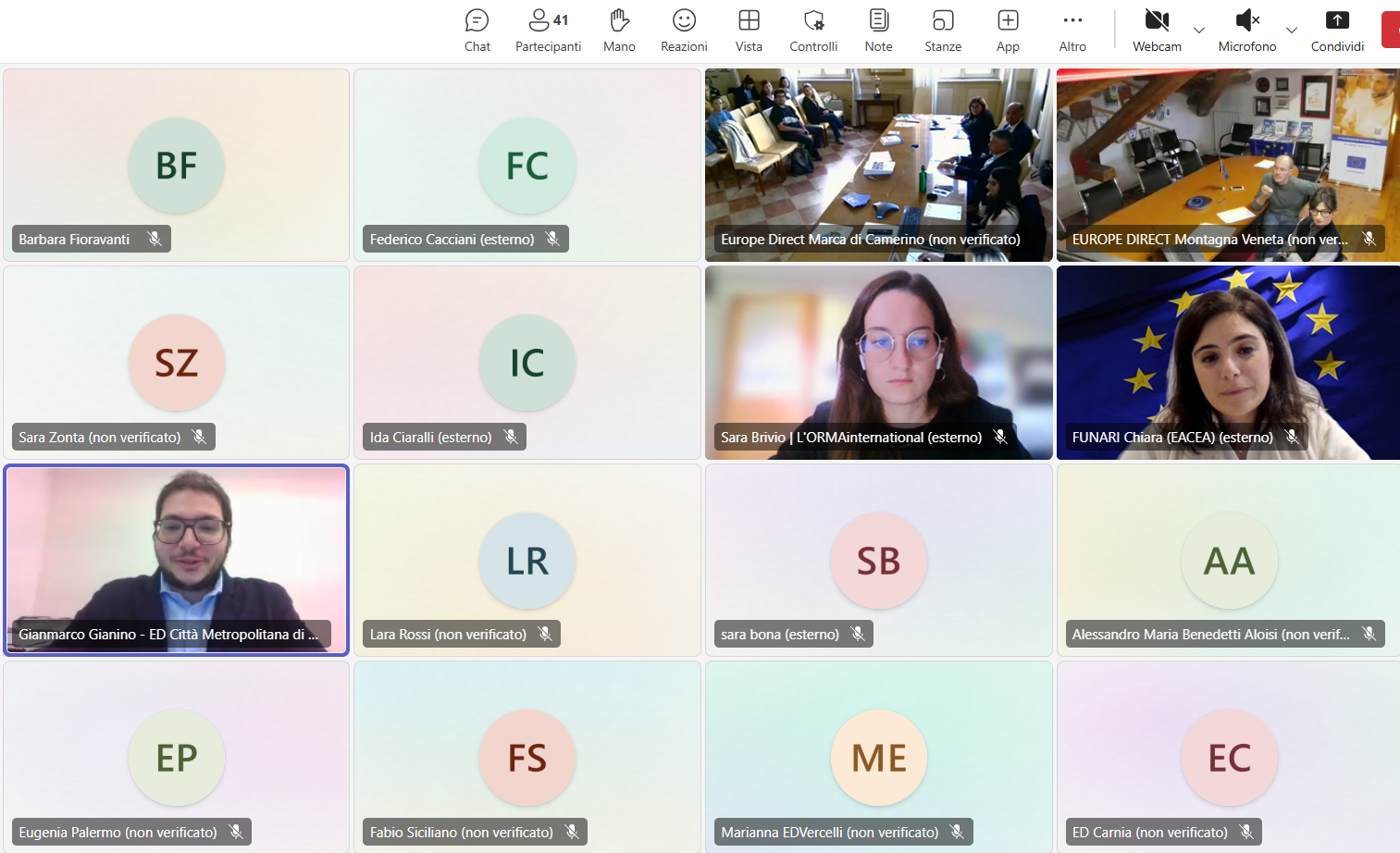Change layout via Vista icon

coord(749,31)
